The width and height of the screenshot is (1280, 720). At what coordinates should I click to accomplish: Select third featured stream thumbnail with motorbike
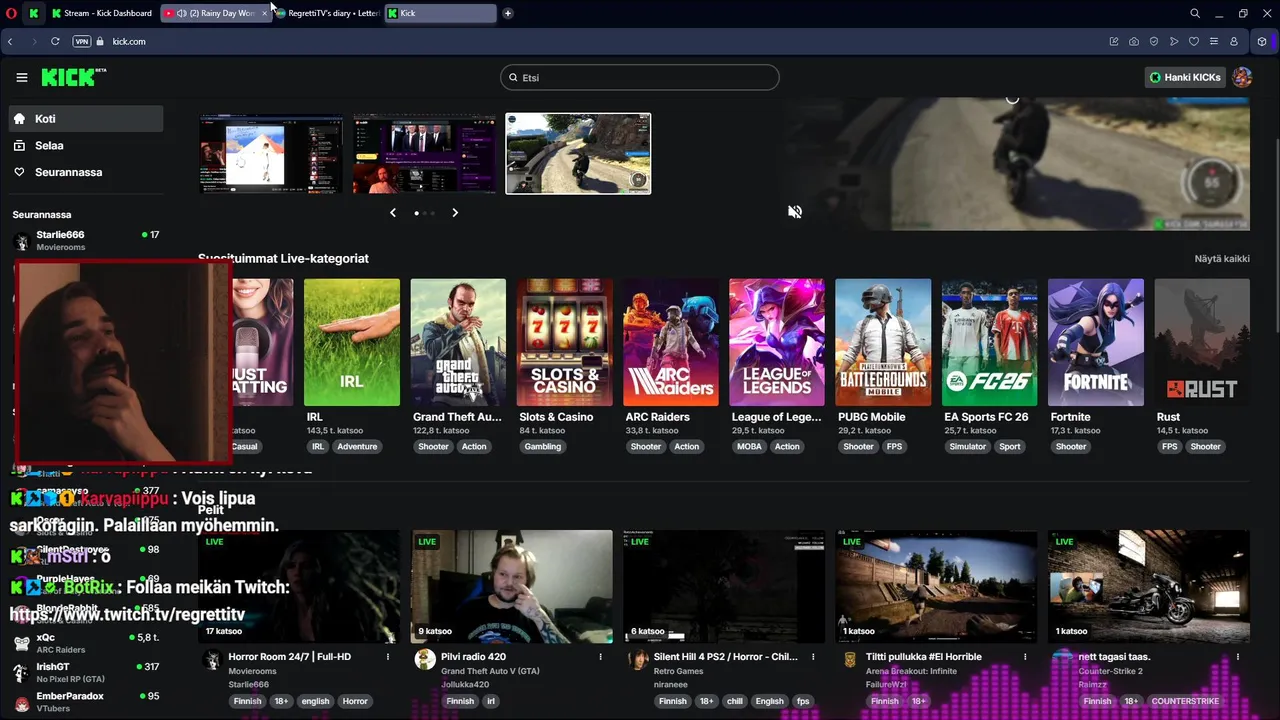click(578, 153)
